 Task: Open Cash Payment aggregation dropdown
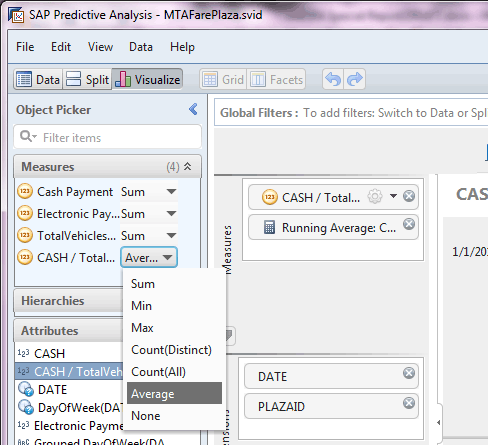pyautogui.click(x=149, y=192)
